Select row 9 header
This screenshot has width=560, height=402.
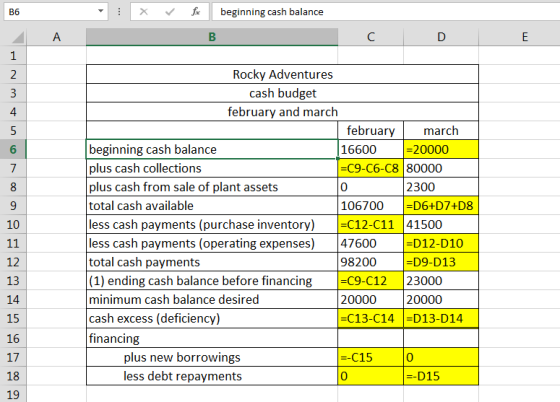point(13,206)
